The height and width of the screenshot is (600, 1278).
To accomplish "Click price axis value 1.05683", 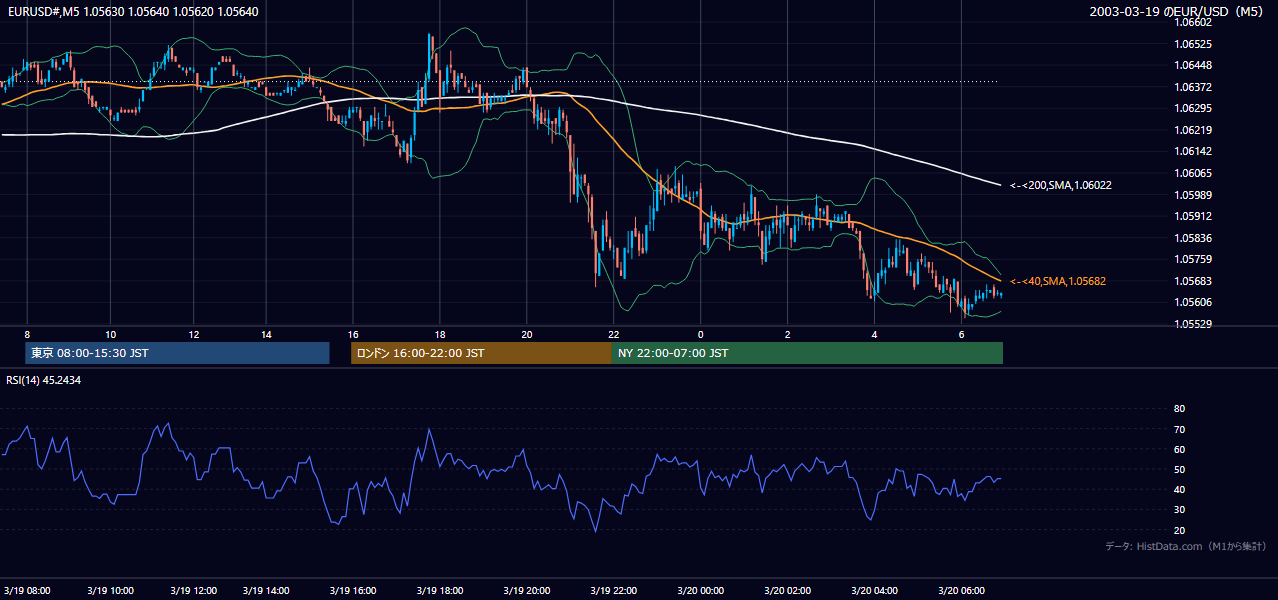I will coord(1193,281).
